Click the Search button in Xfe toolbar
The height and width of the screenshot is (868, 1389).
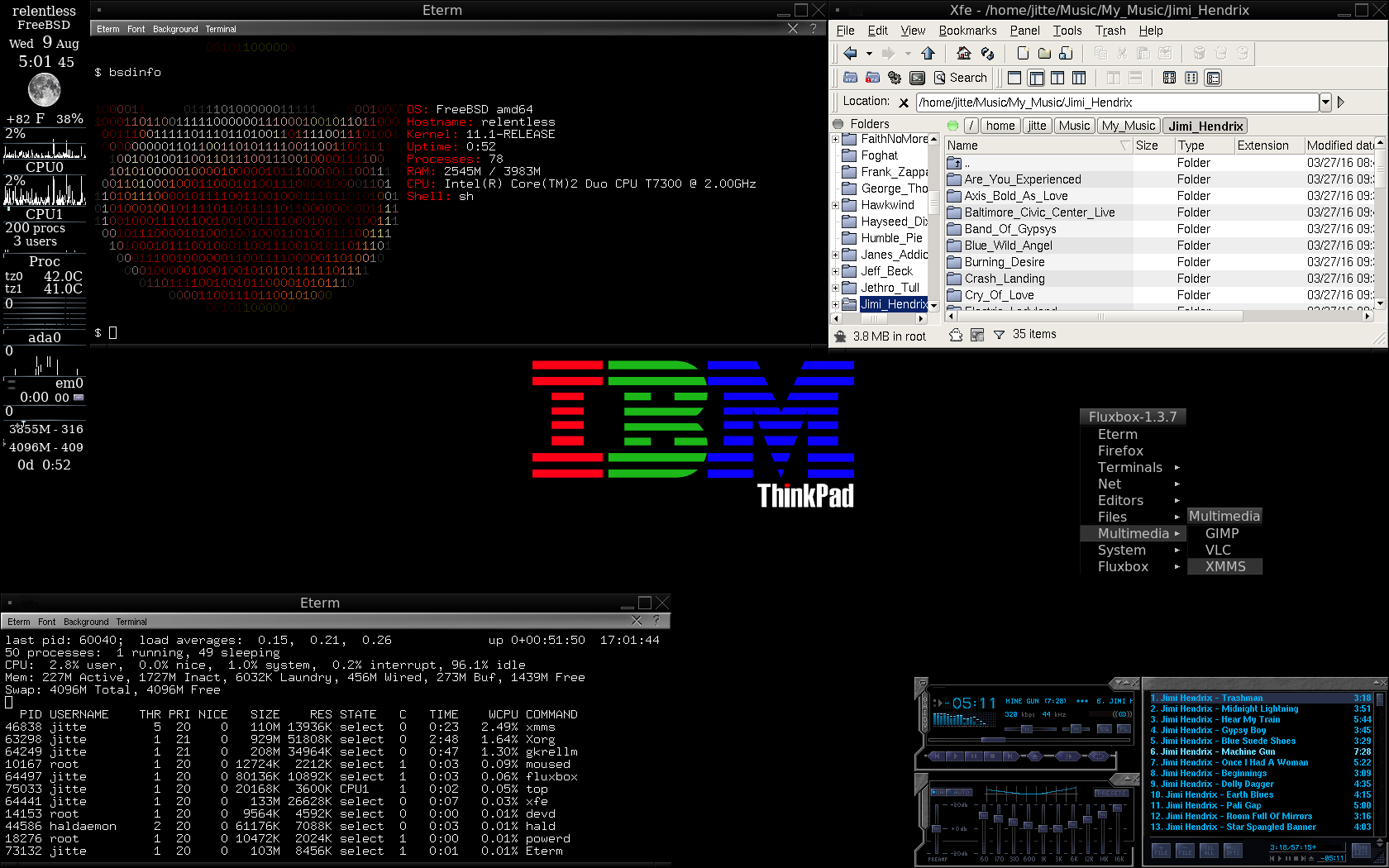click(961, 78)
